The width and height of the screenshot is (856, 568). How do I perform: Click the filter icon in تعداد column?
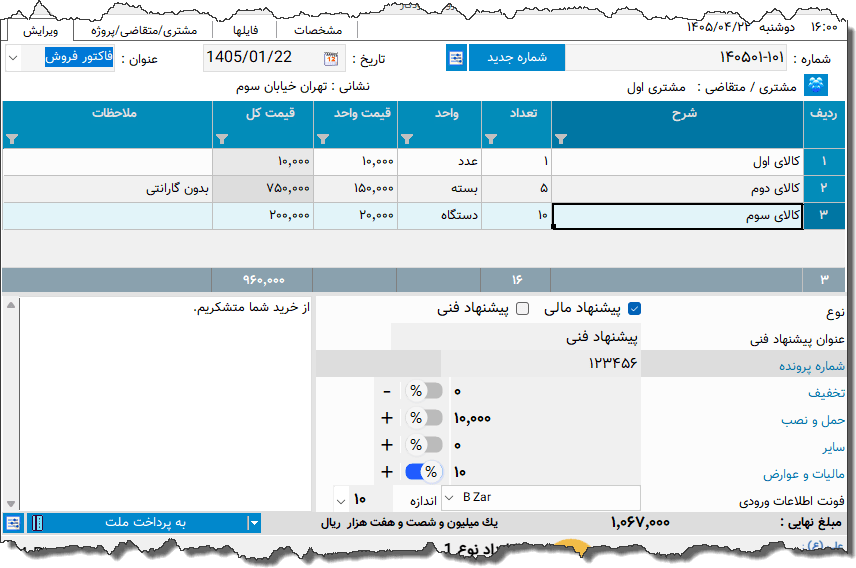click(x=491, y=139)
